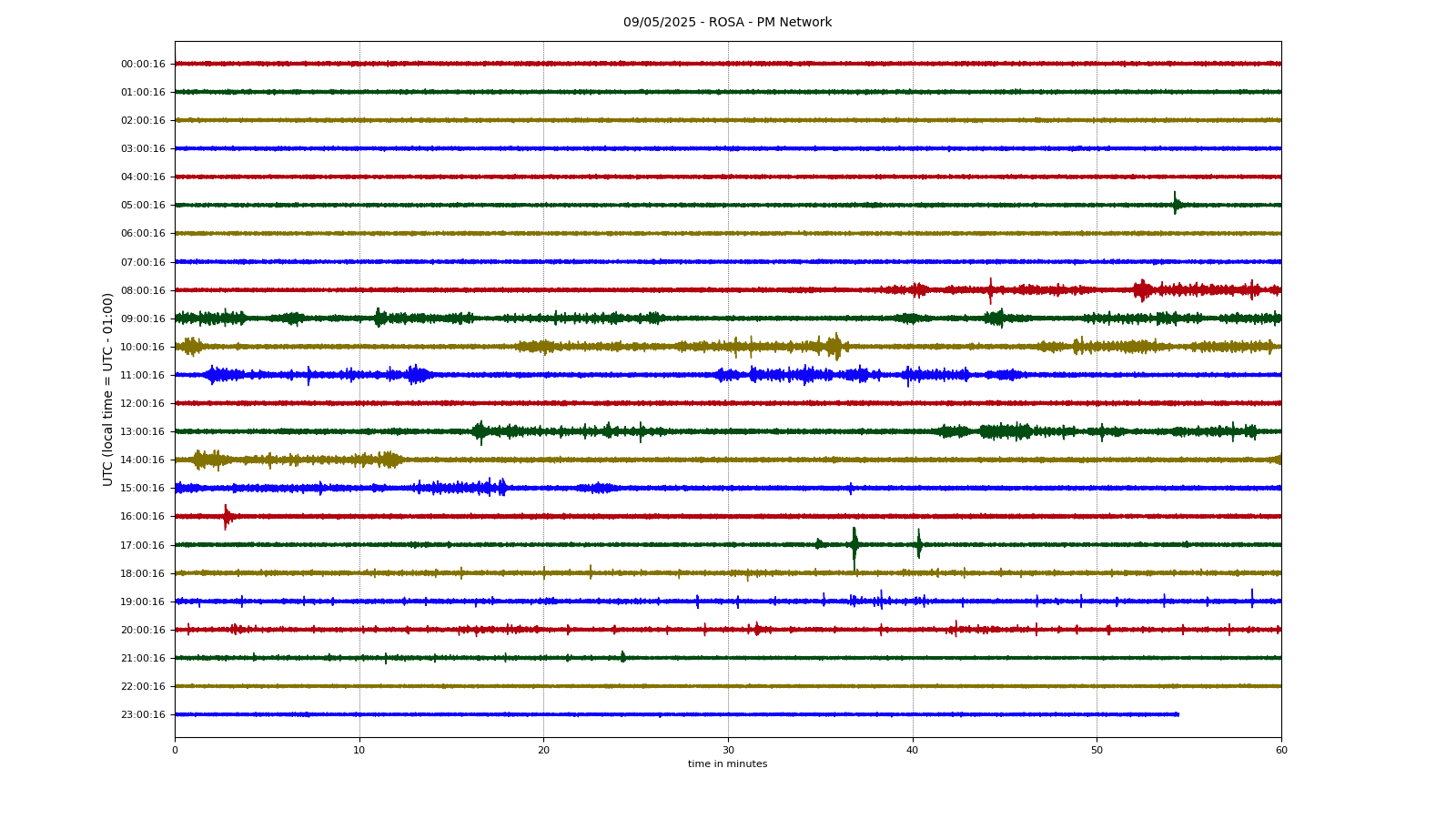Viewport: 1456px width, 819px height.
Task: Select the 23:00:16 row label
Action: point(143,714)
